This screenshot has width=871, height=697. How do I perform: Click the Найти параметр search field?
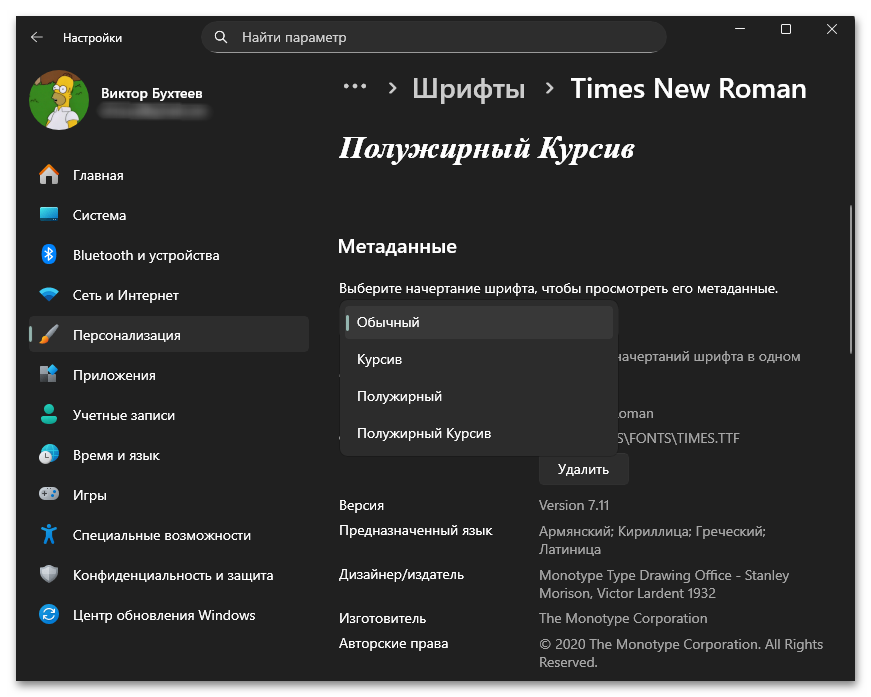pos(433,37)
